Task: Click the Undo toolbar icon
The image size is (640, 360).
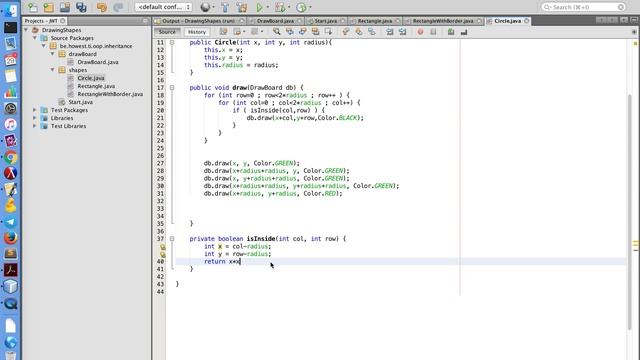Action: pos(102,7)
